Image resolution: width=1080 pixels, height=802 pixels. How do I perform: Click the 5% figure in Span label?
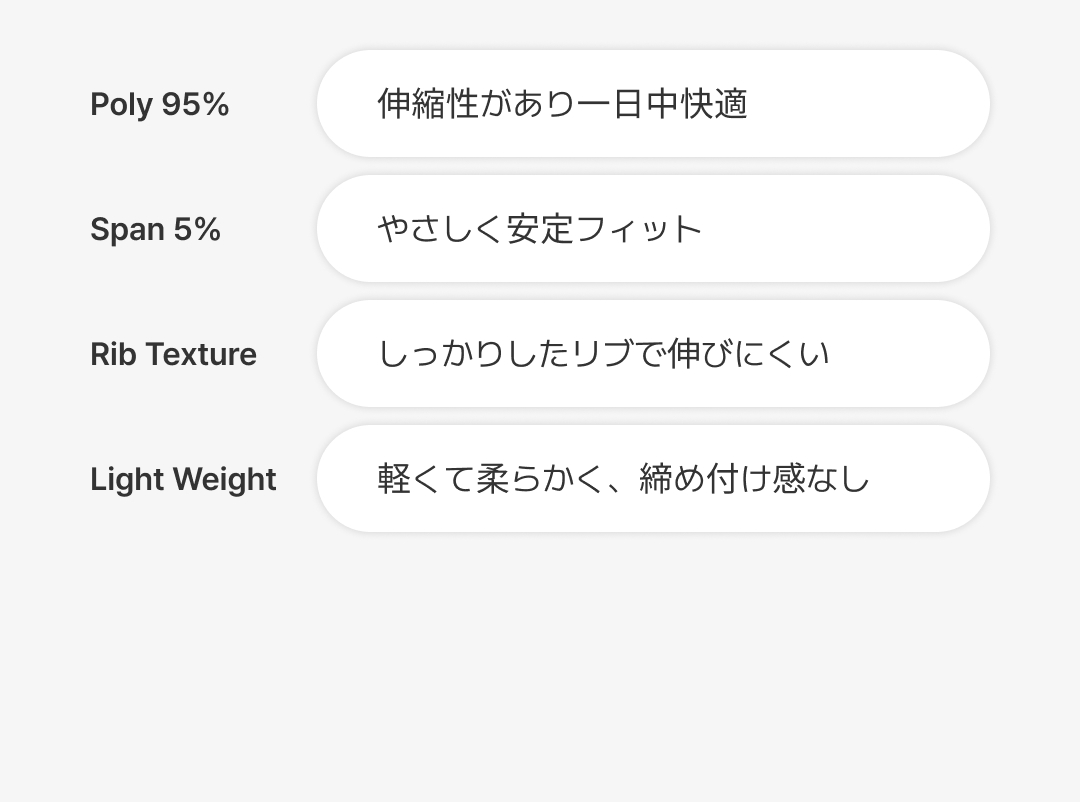[197, 230]
